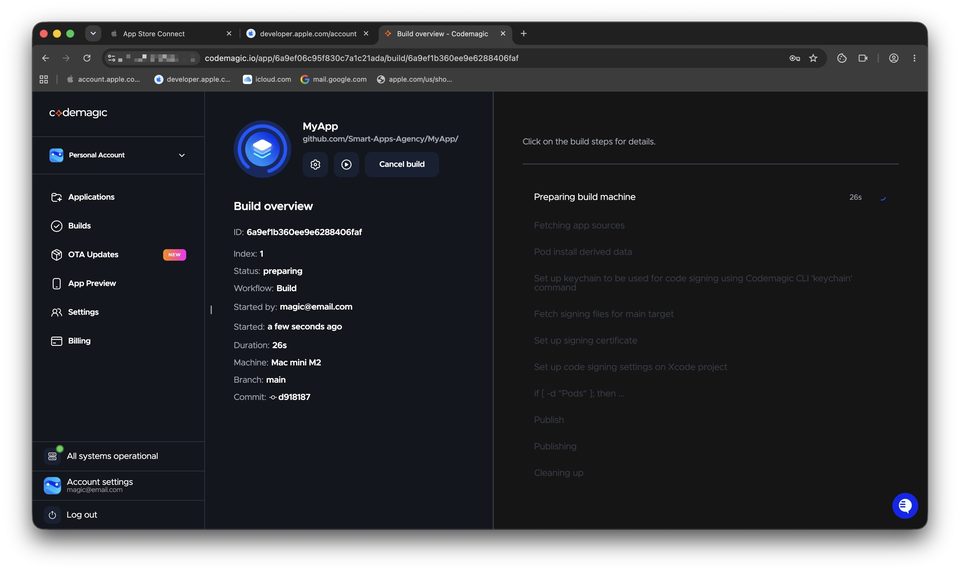Open the icloud.com bookmark
The height and width of the screenshot is (572, 960).
click(x=267, y=80)
